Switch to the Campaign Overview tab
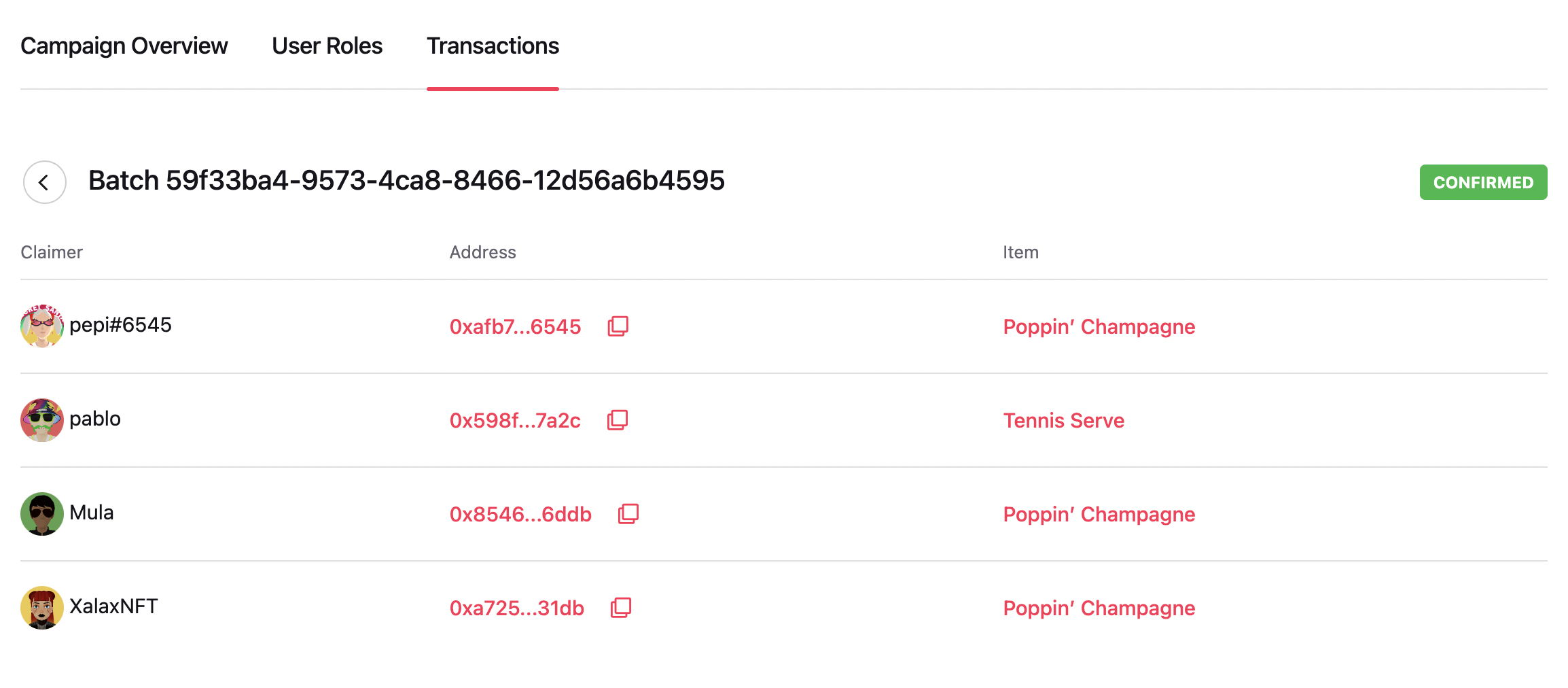 tap(124, 46)
